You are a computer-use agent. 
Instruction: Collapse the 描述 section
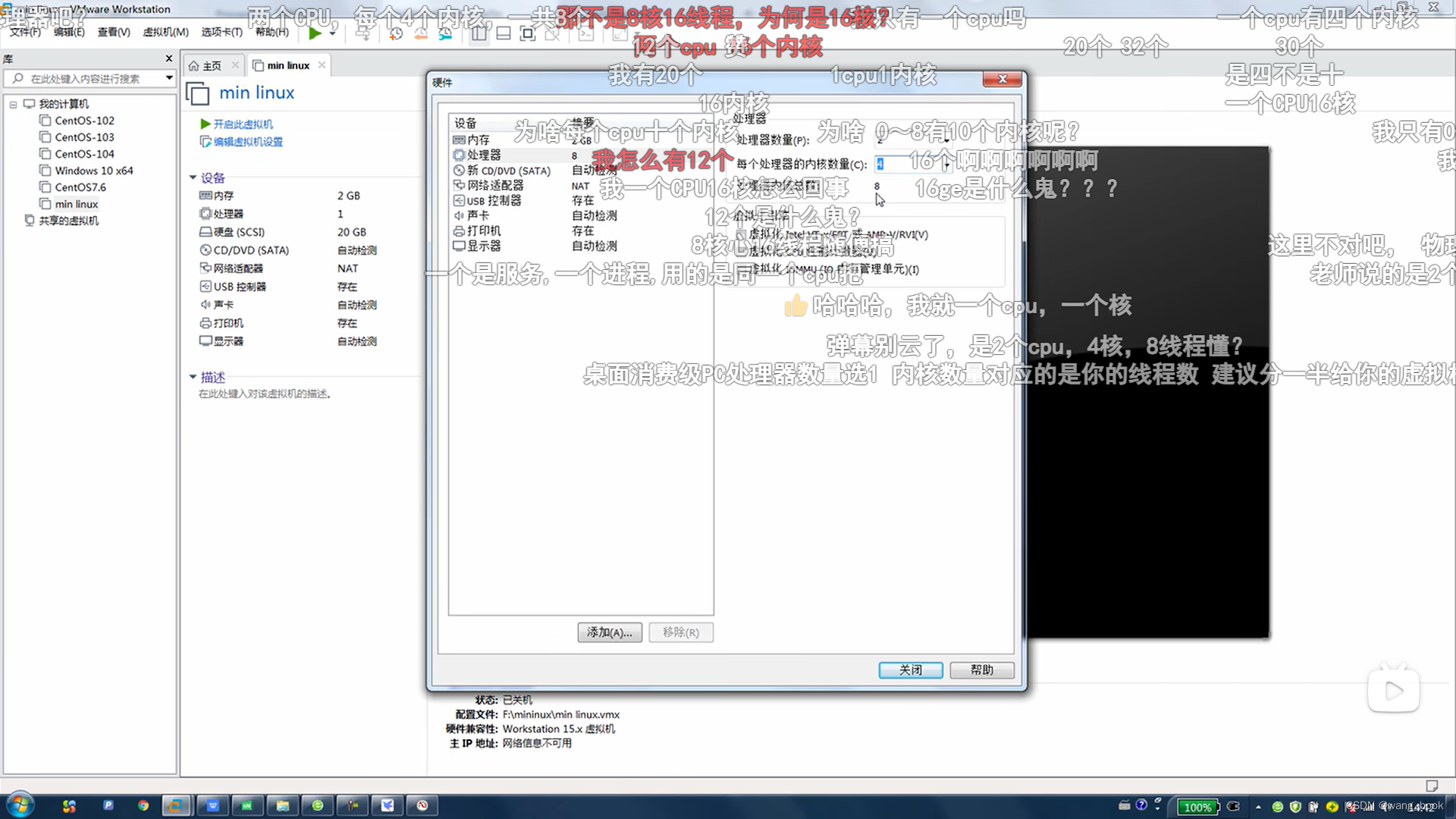pos(193,377)
